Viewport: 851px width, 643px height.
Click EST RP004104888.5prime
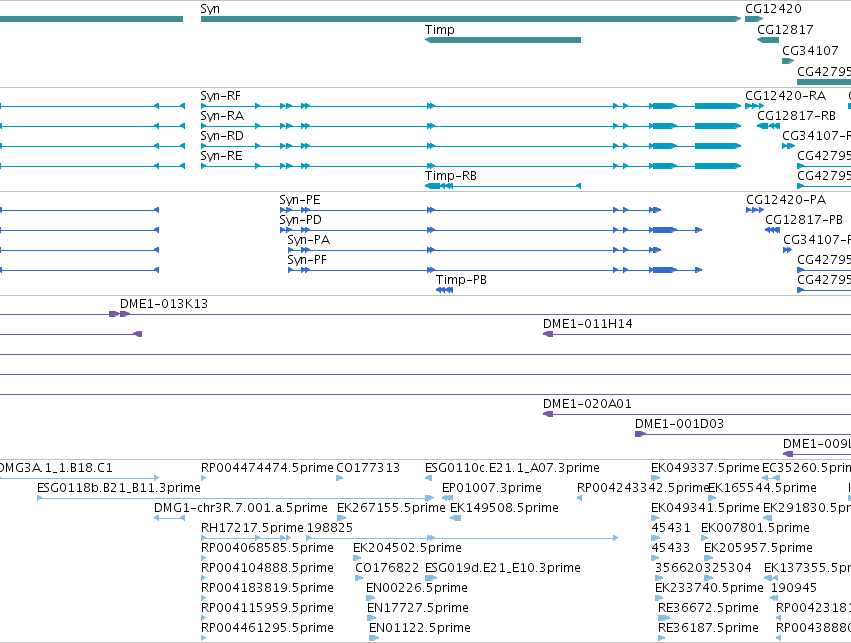267,569
